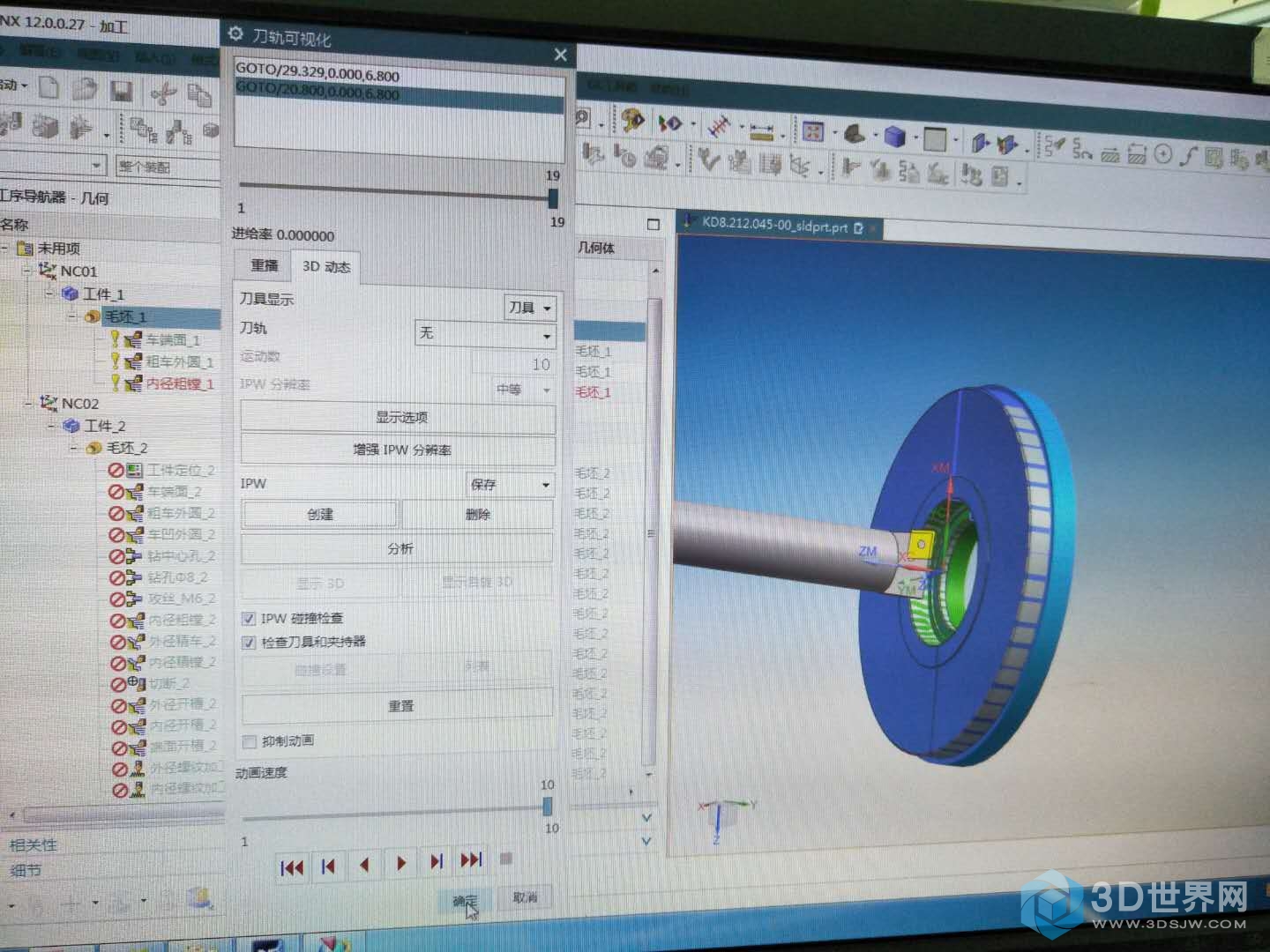Click the 删除 IPW button
This screenshot has height=952, width=1270.
pos(478,514)
